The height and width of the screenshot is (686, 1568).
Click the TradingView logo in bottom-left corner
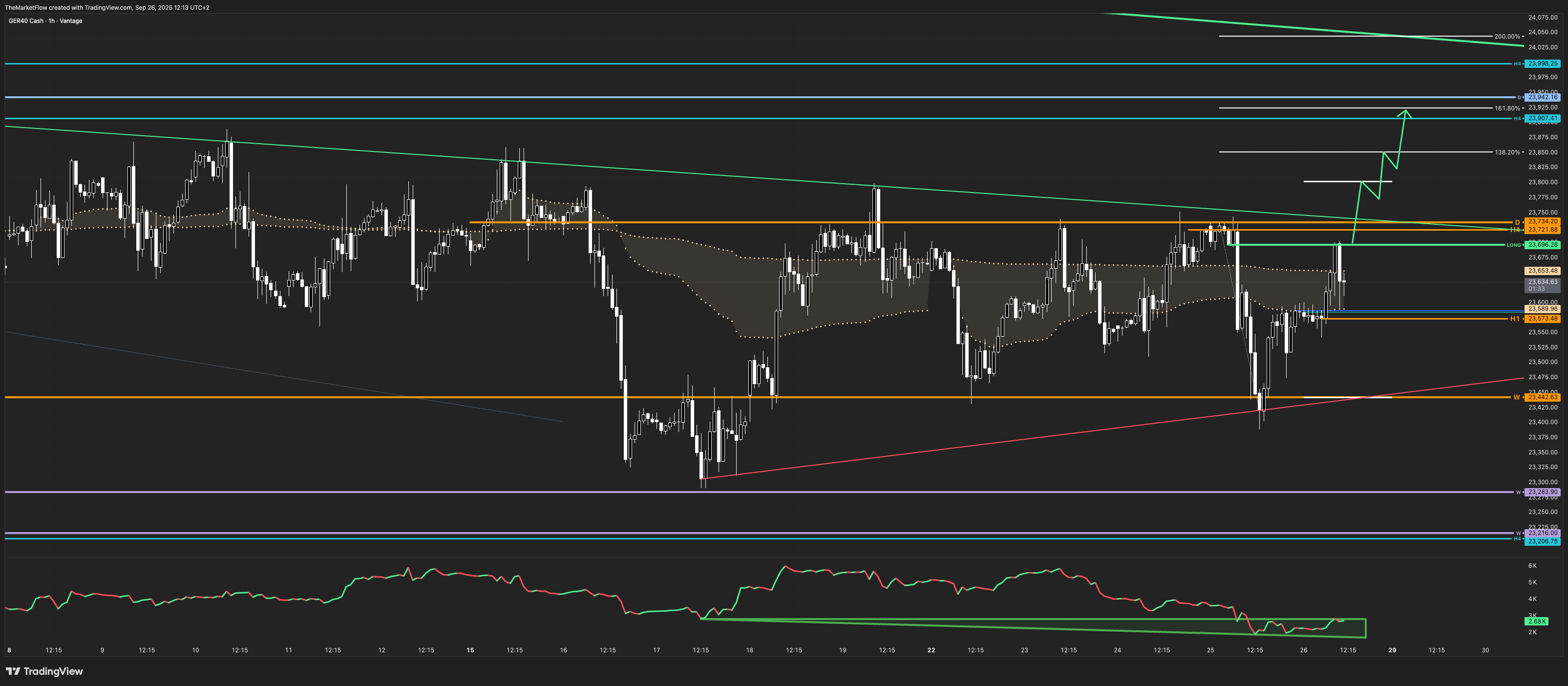tap(44, 671)
